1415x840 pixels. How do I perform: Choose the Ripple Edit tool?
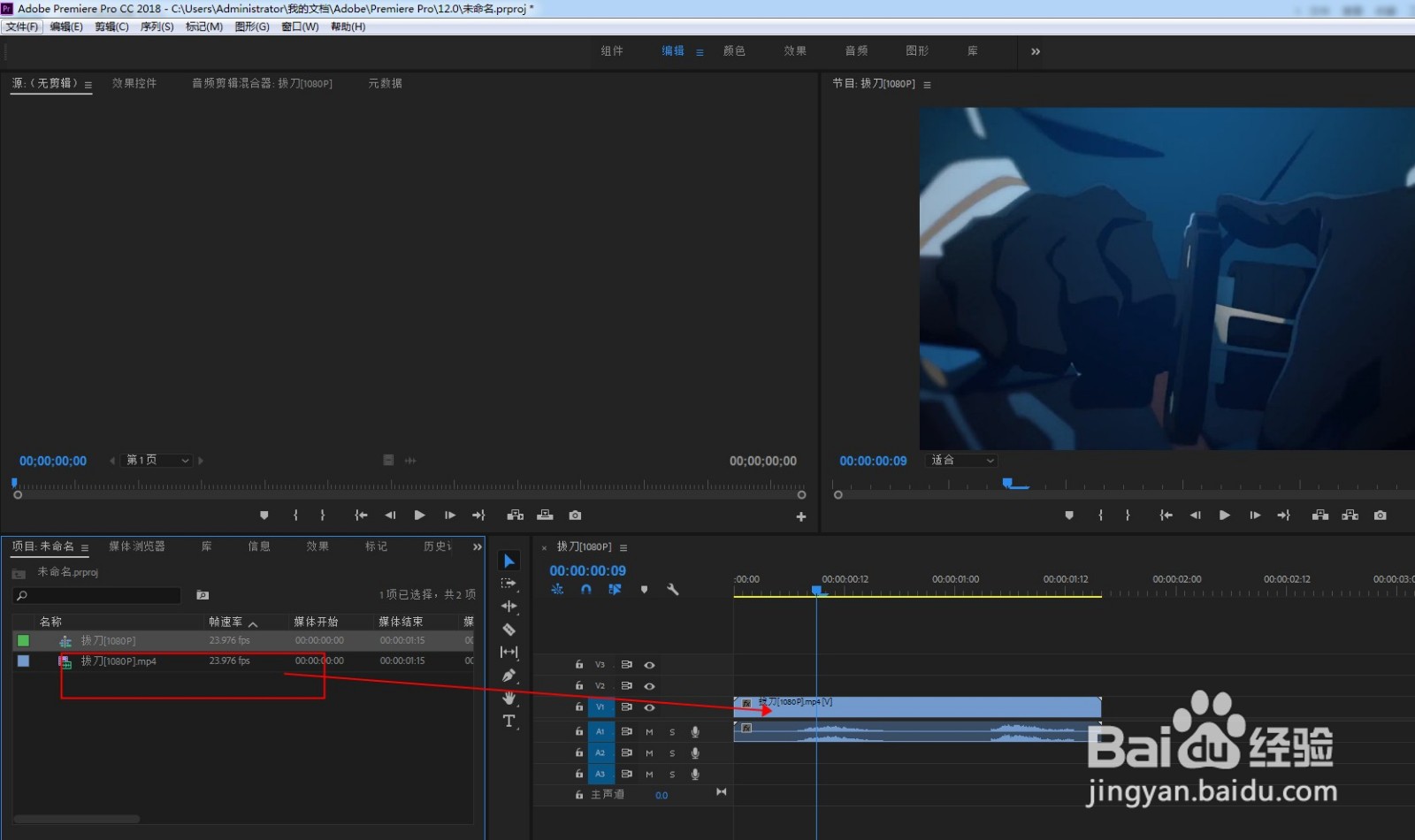(509, 607)
